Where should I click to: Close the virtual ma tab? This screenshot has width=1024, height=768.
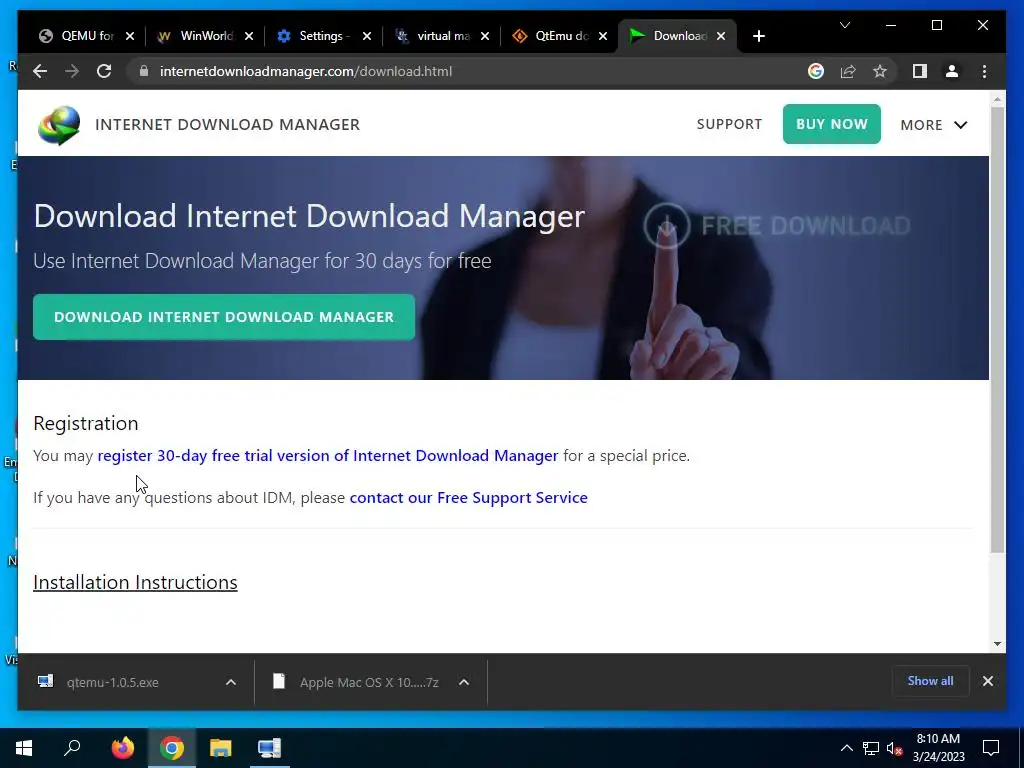485,36
